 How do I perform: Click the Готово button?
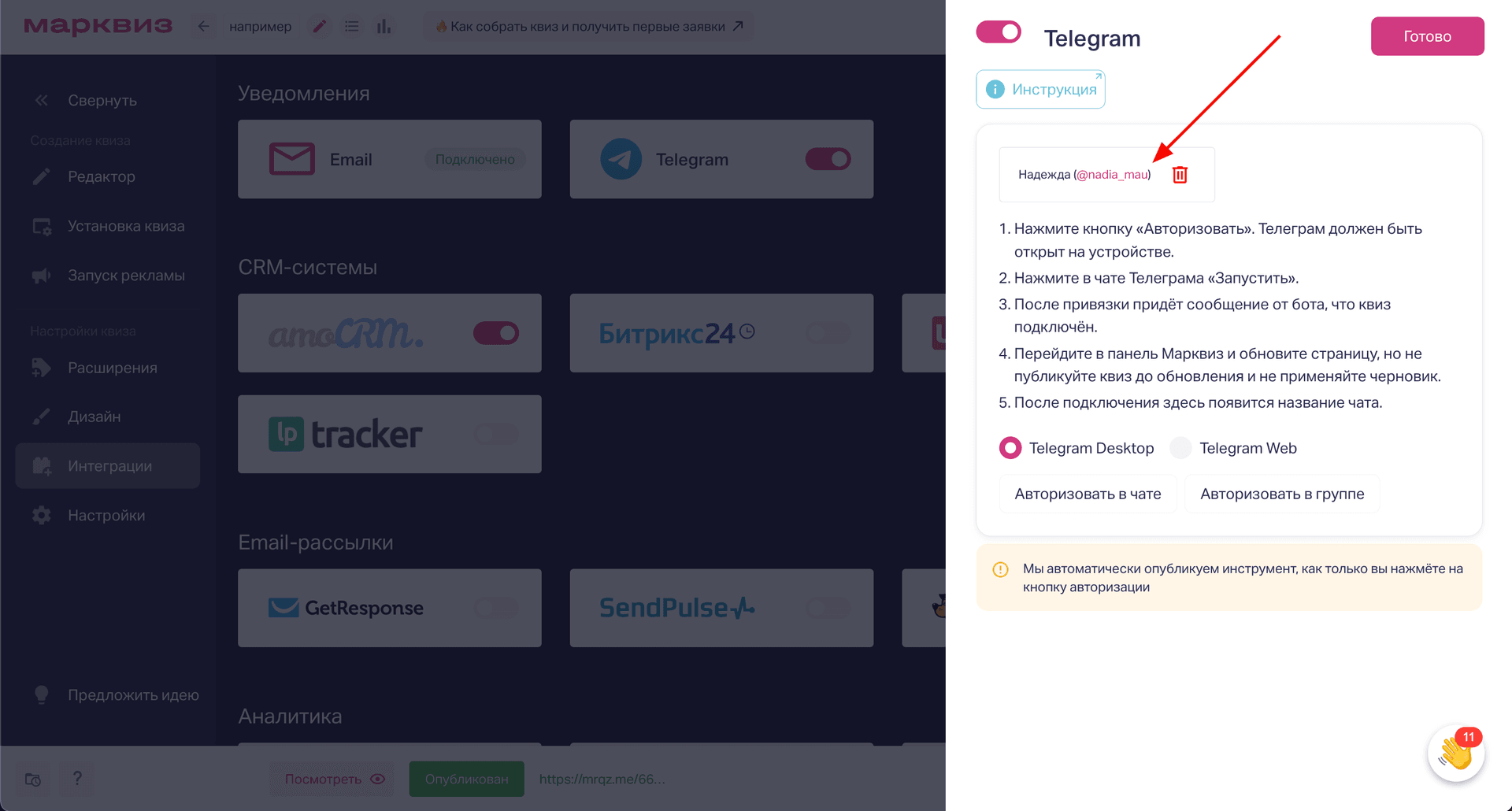pos(1427,36)
